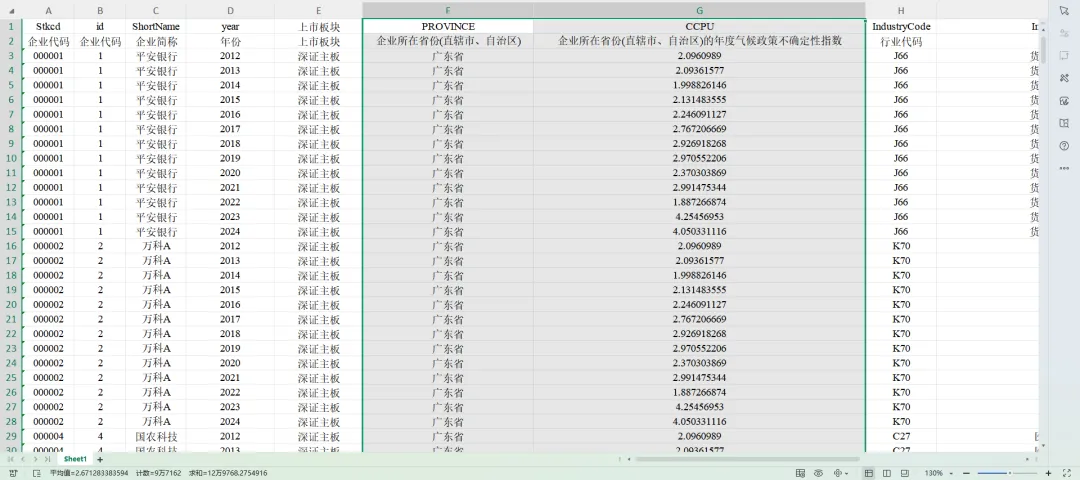The height and width of the screenshot is (480, 1080).
Task: Enter fullscreen display mode icon
Action: point(1068,473)
